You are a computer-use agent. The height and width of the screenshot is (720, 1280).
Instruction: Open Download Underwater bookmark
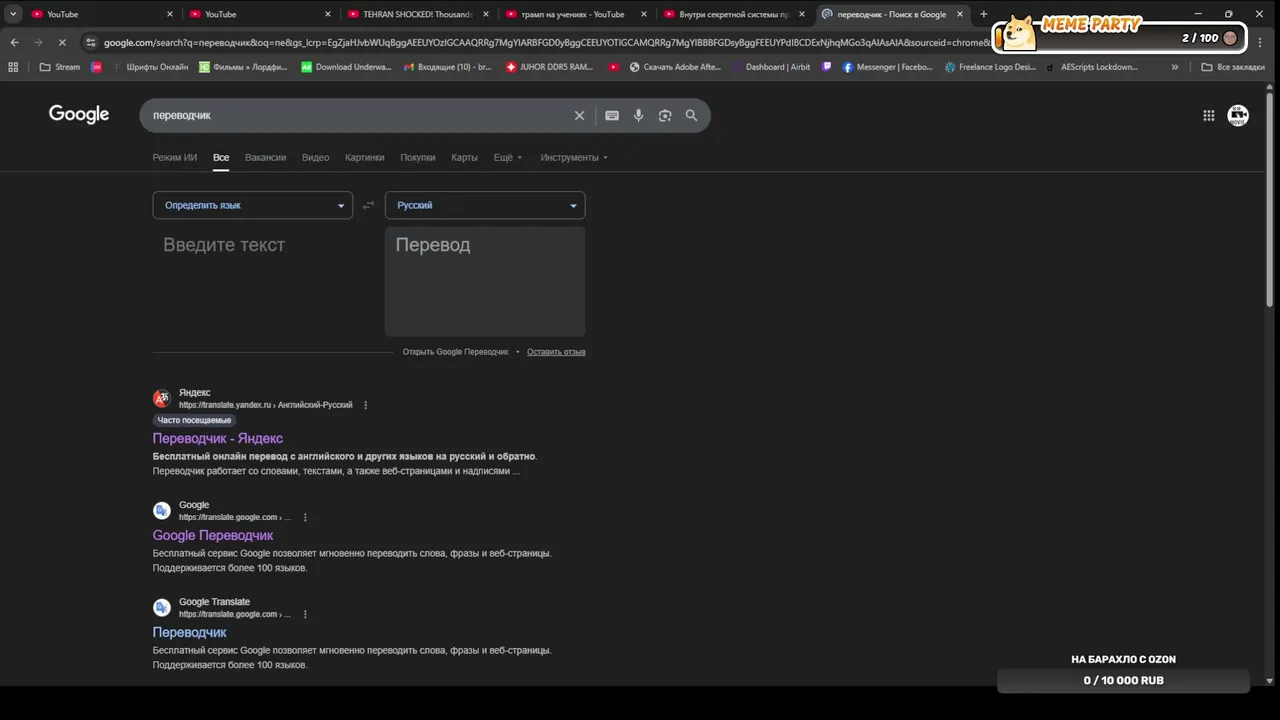[346, 67]
